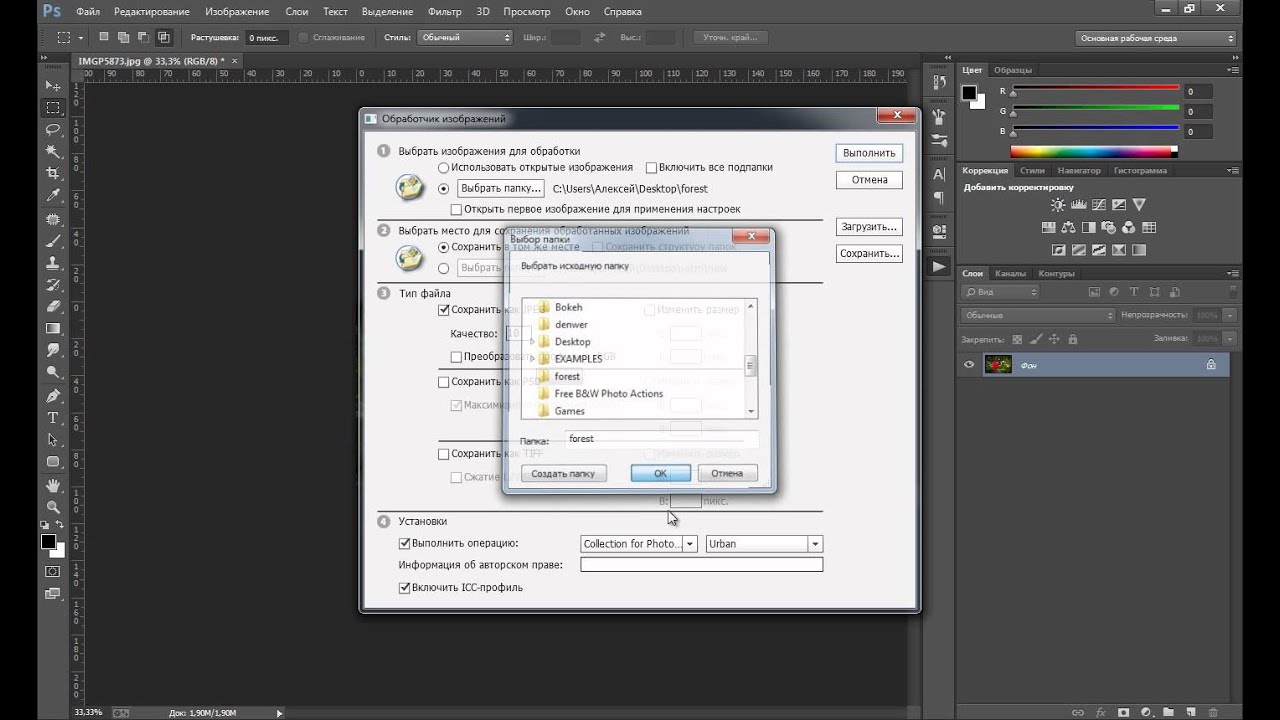Switch to the Каналы tab

click(1010, 273)
